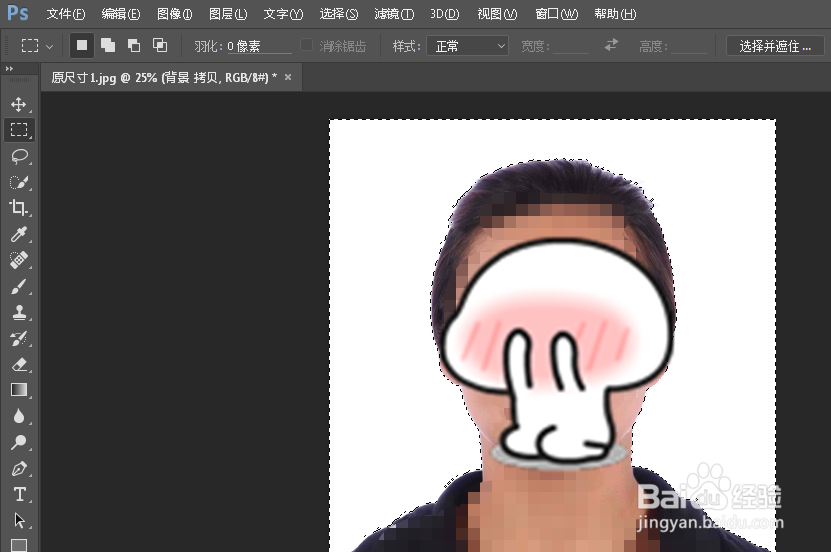Viewport: 831px width, 552px height.
Task: Click the 选择并遮住 button
Action: click(x=775, y=46)
